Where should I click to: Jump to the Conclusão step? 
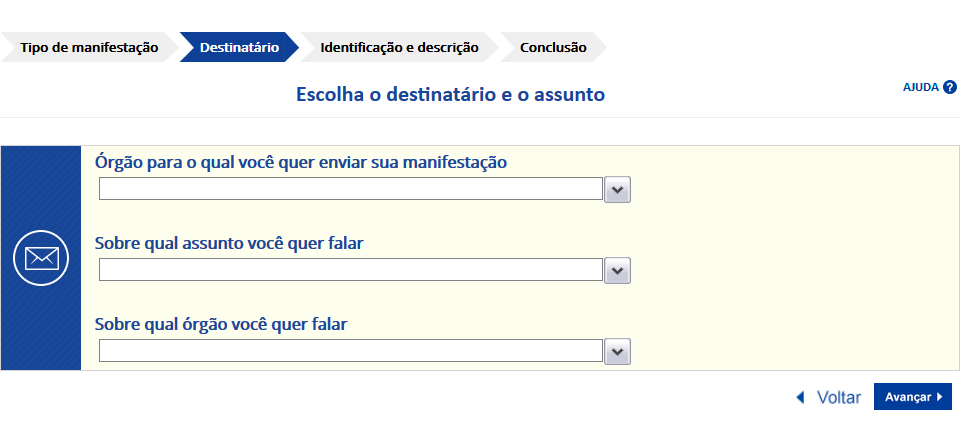point(553,47)
